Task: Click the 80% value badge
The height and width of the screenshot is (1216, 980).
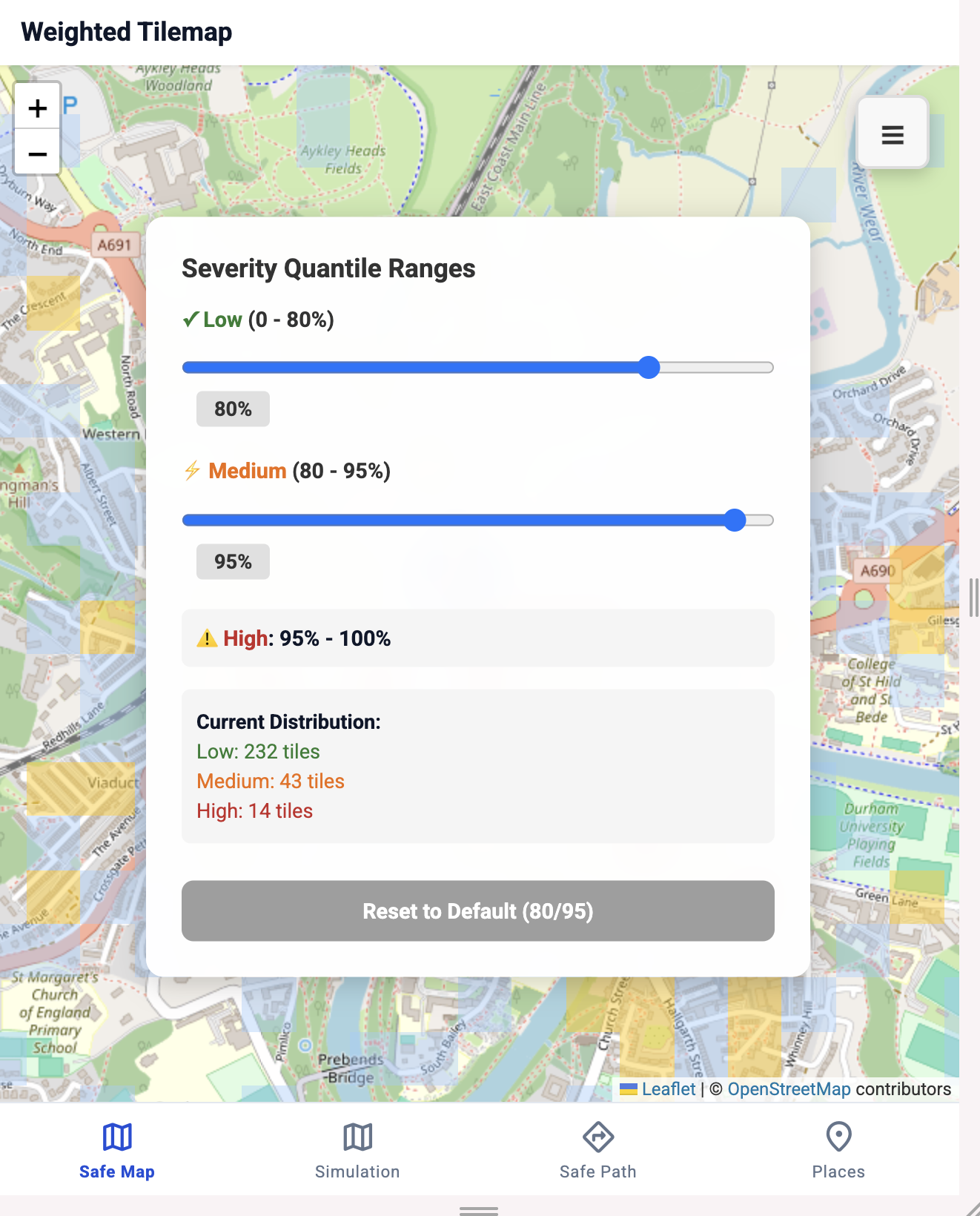Action: (233, 409)
